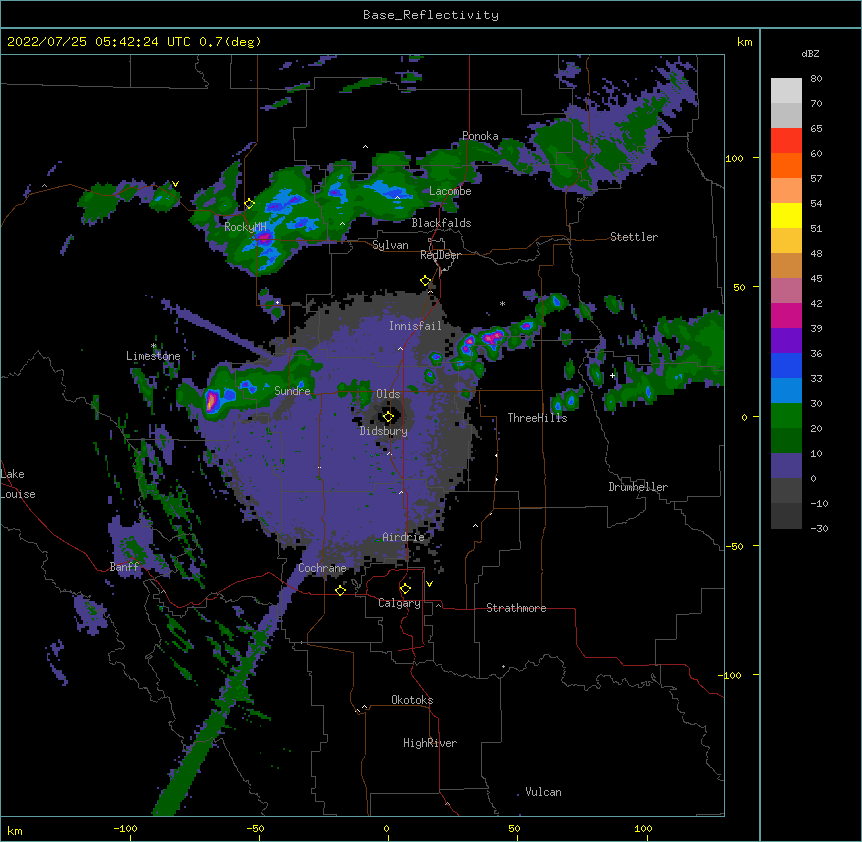Click the RockyMH label
This screenshot has height=842, width=862.
[245, 226]
